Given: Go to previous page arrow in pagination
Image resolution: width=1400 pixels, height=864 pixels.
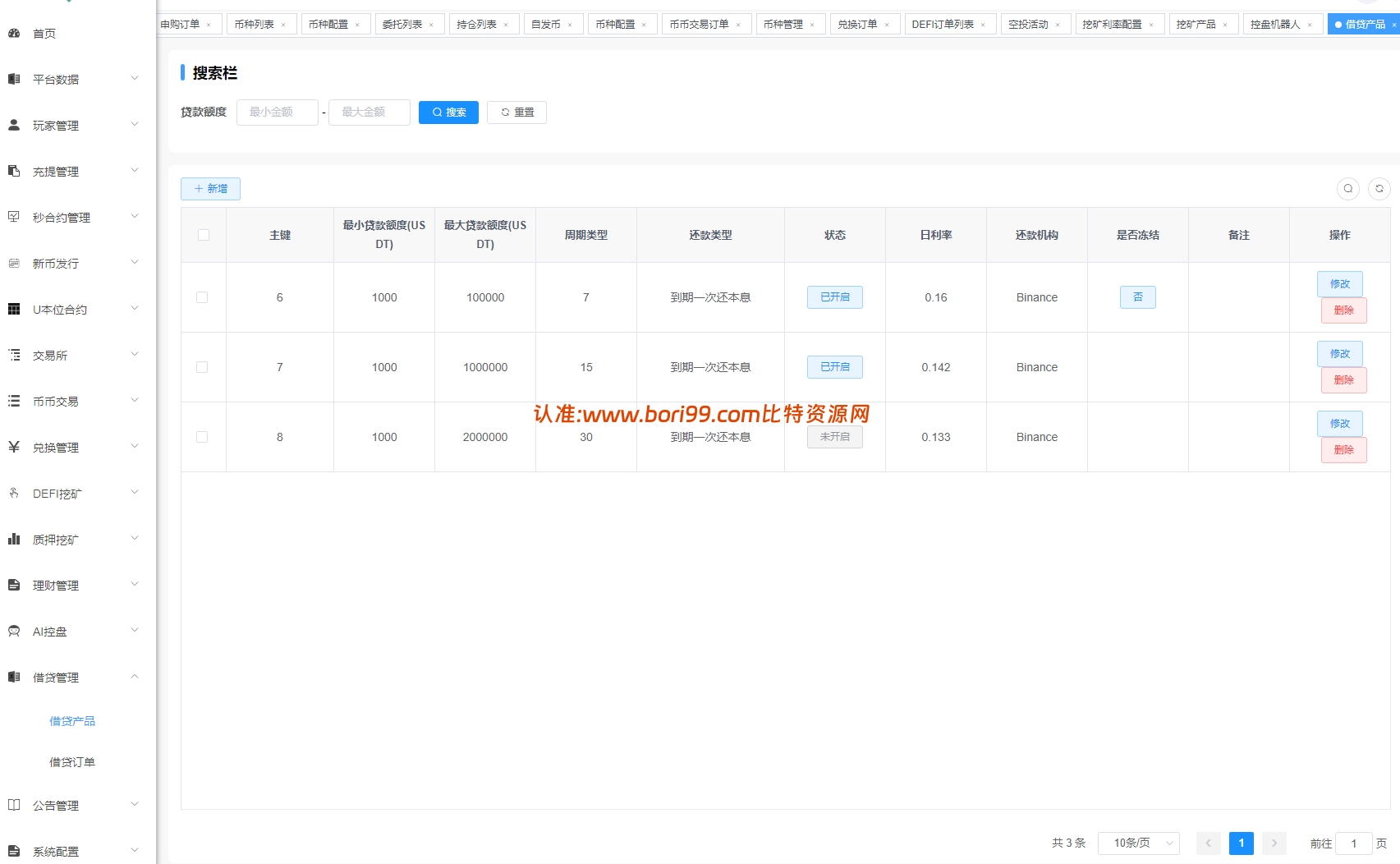Looking at the screenshot, I should 1209,843.
